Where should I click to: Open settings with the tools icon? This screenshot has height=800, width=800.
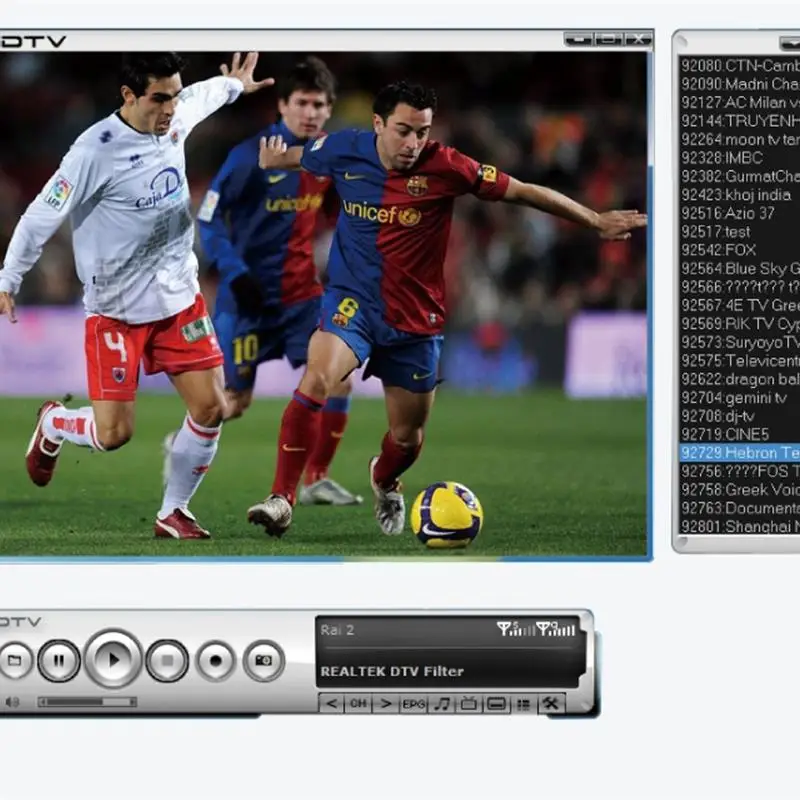(x=551, y=704)
